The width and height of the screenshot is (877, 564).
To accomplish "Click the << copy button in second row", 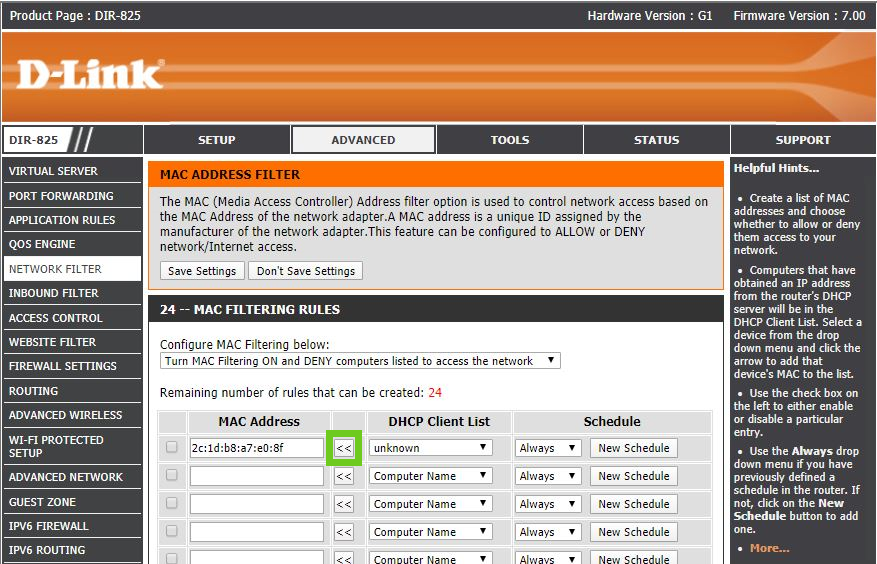I will pos(344,476).
